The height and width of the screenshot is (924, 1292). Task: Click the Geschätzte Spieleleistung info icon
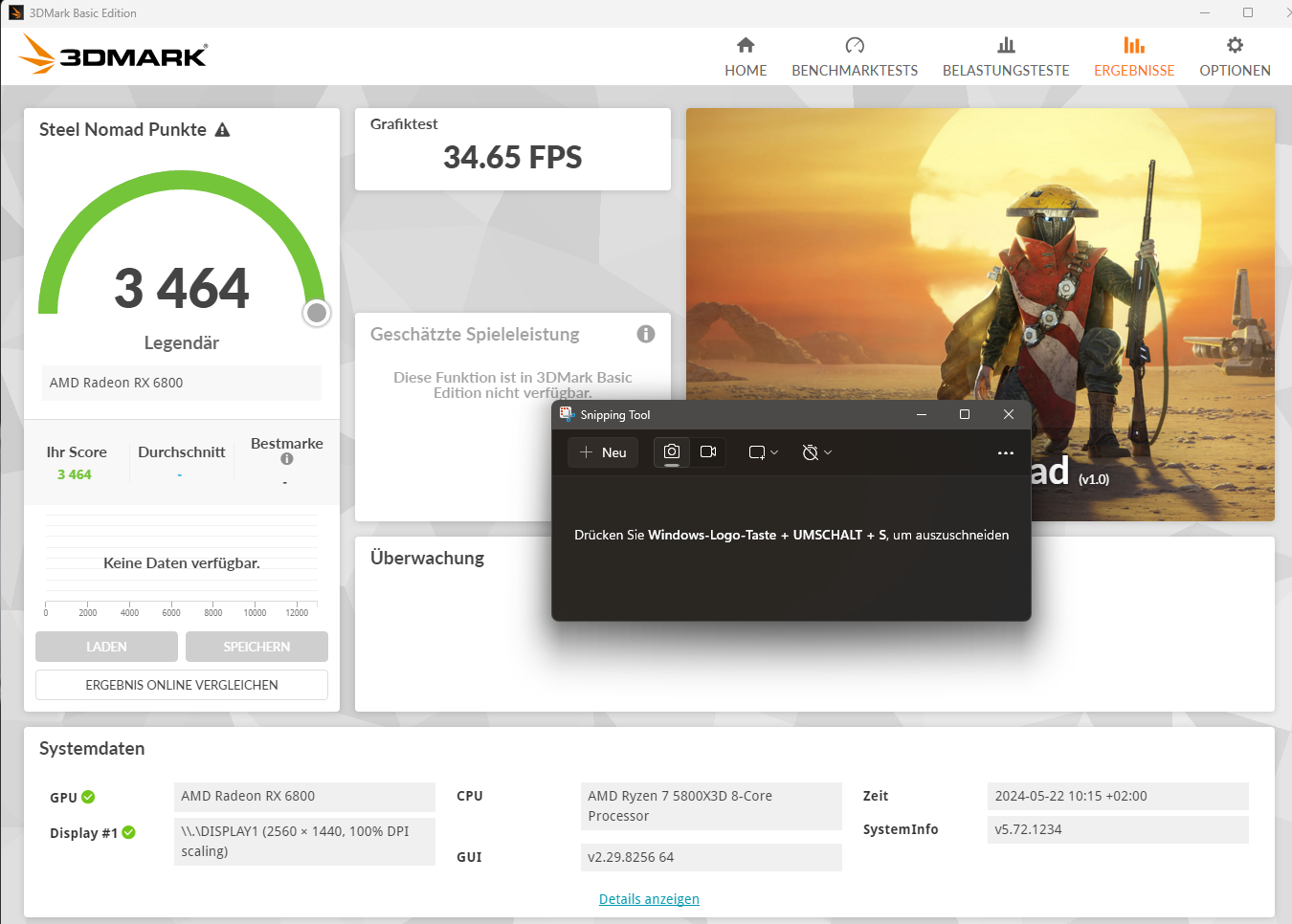click(x=646, y=334)
